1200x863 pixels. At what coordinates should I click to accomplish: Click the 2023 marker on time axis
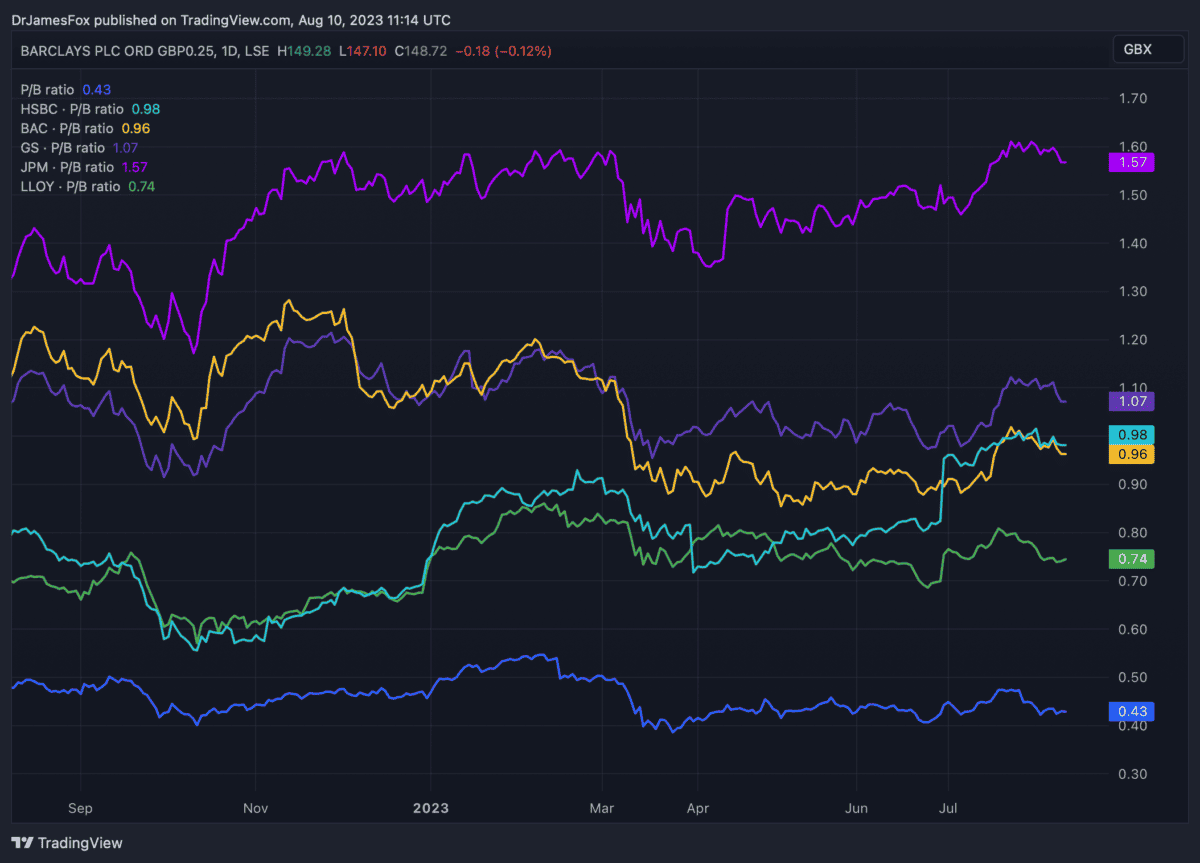click(x=431, y=807)
